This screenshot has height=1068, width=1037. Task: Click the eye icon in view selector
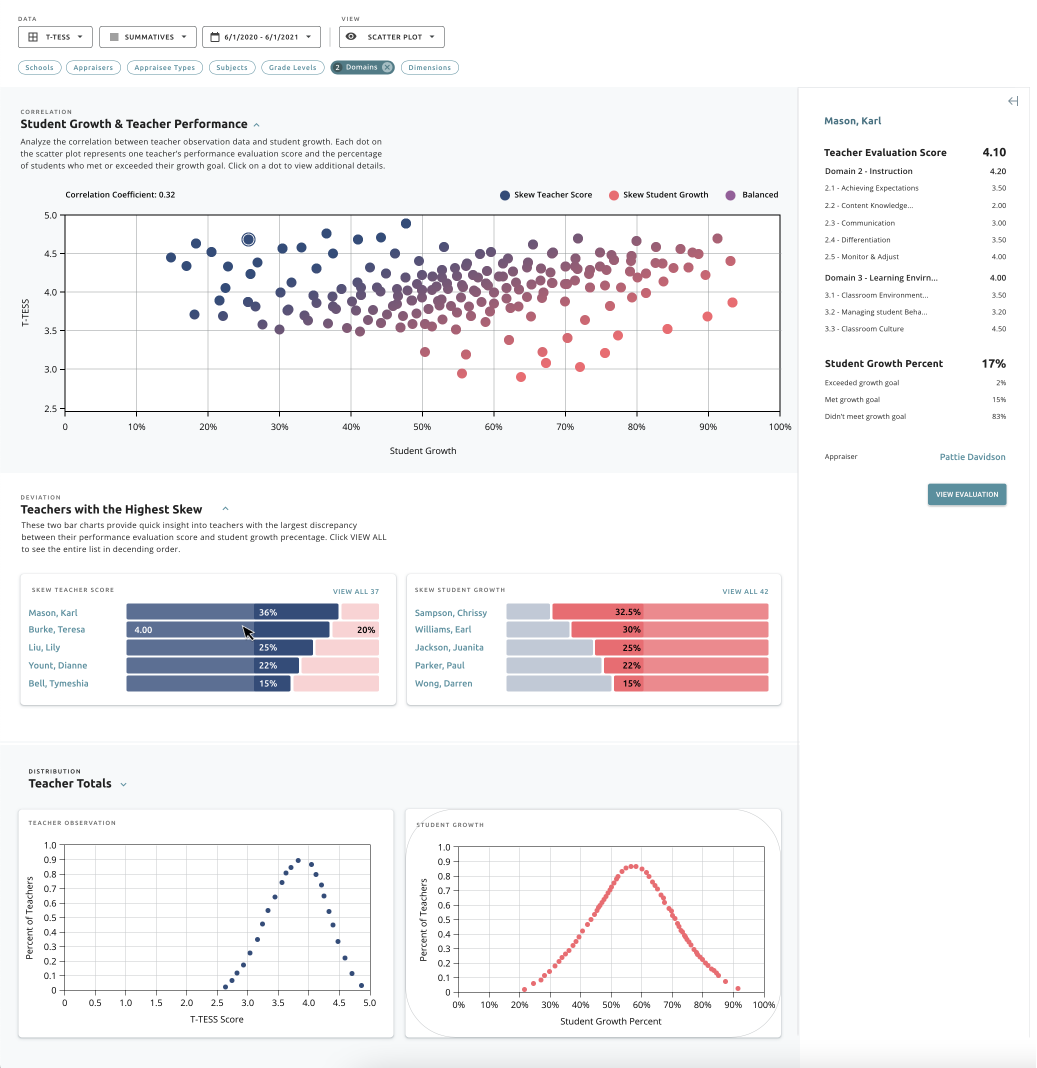point(351,37)
